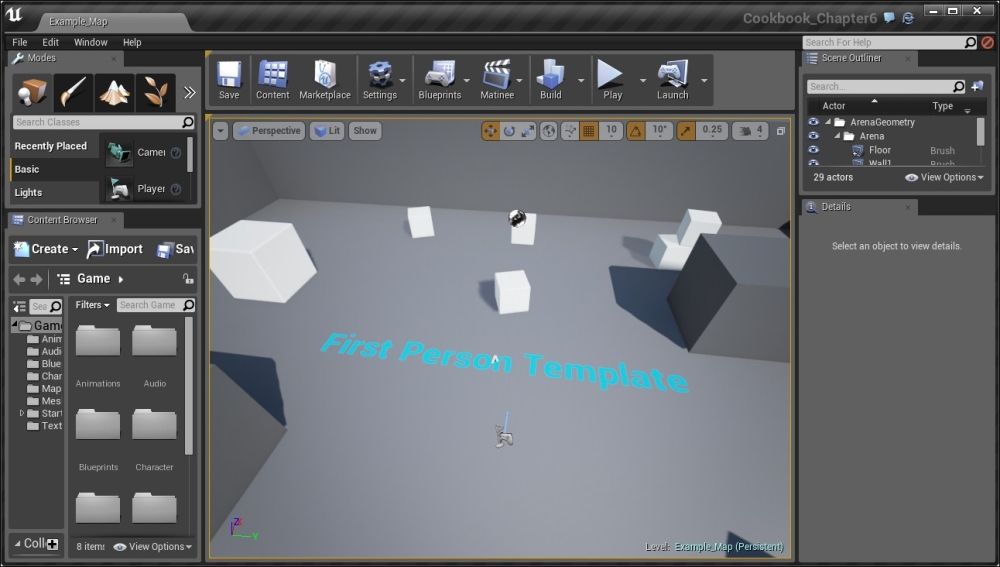Toggle rotation snapping triangle icon
The width and height of the screenshot is (1000, 567).
635,131
